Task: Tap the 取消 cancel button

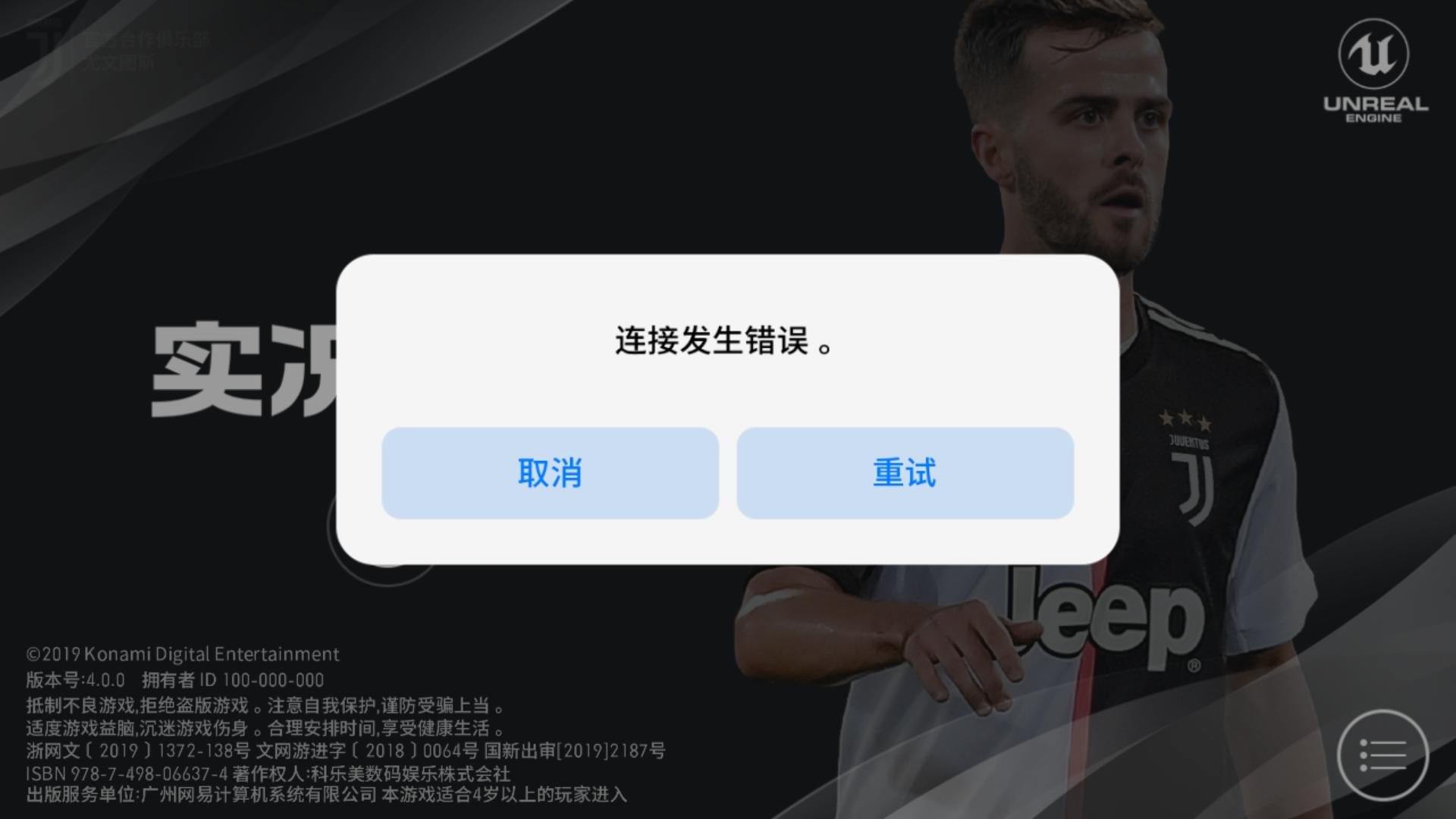Action: tap(550, 473)
